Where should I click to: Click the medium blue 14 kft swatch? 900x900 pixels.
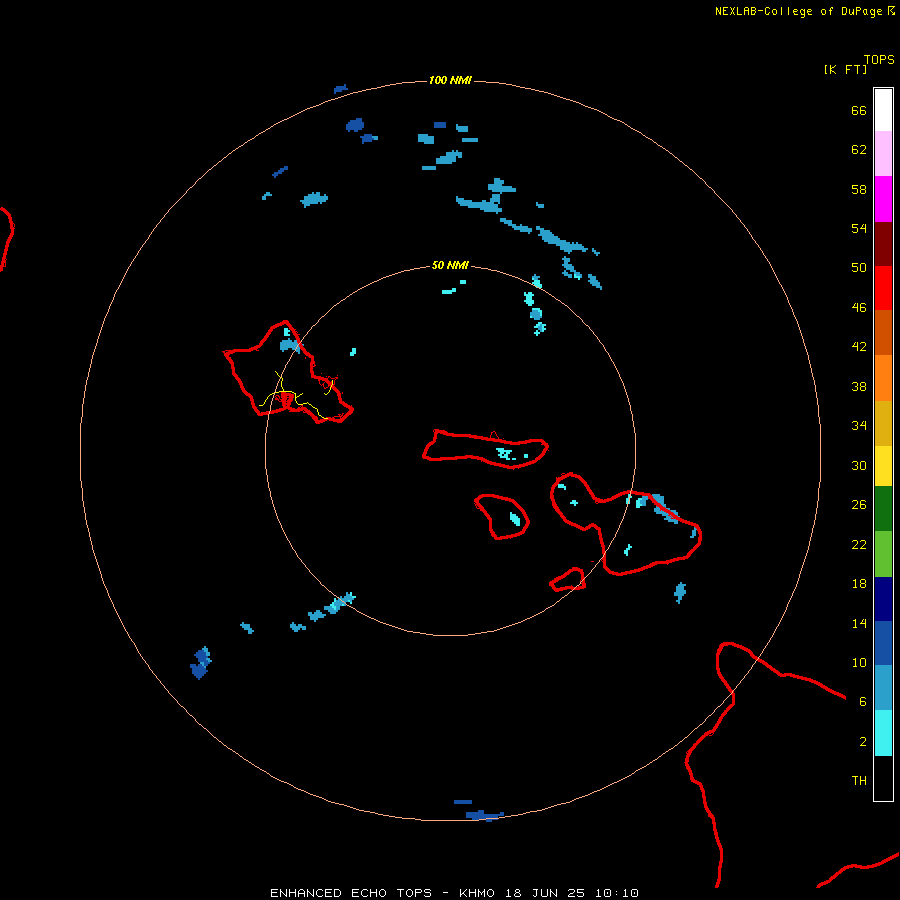pyautogui.click(x=883, y=643)
